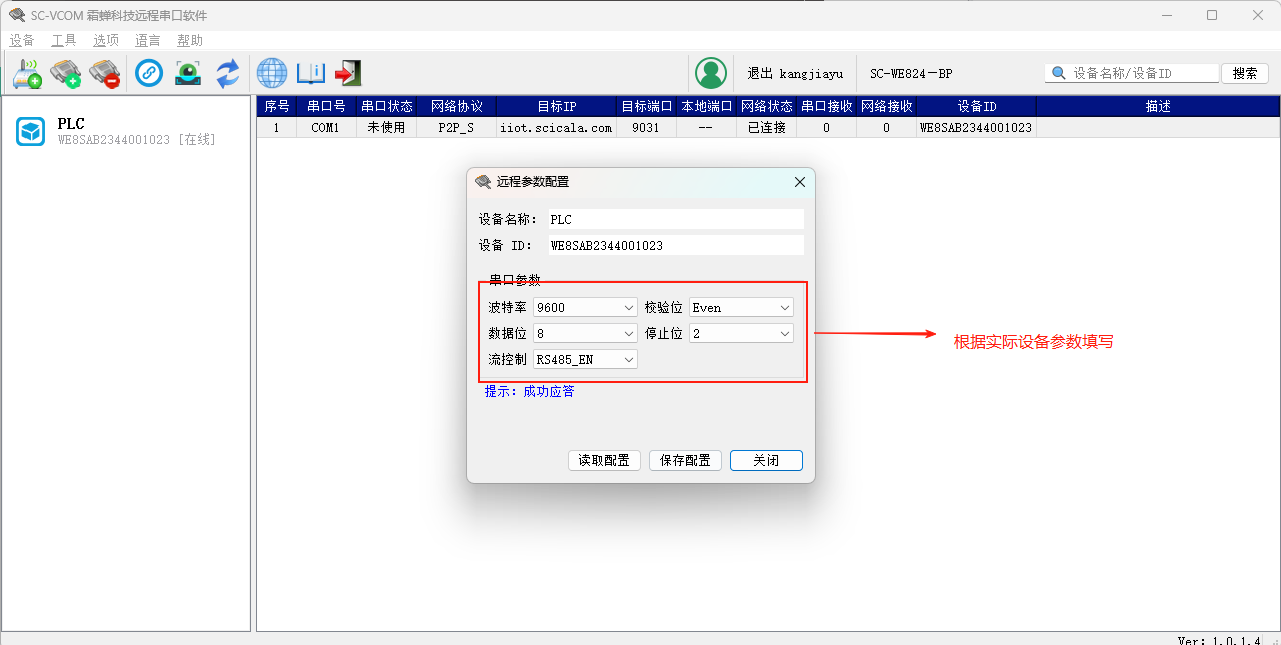
Task: Open the 帮助 menu
Action: (190, 41)
